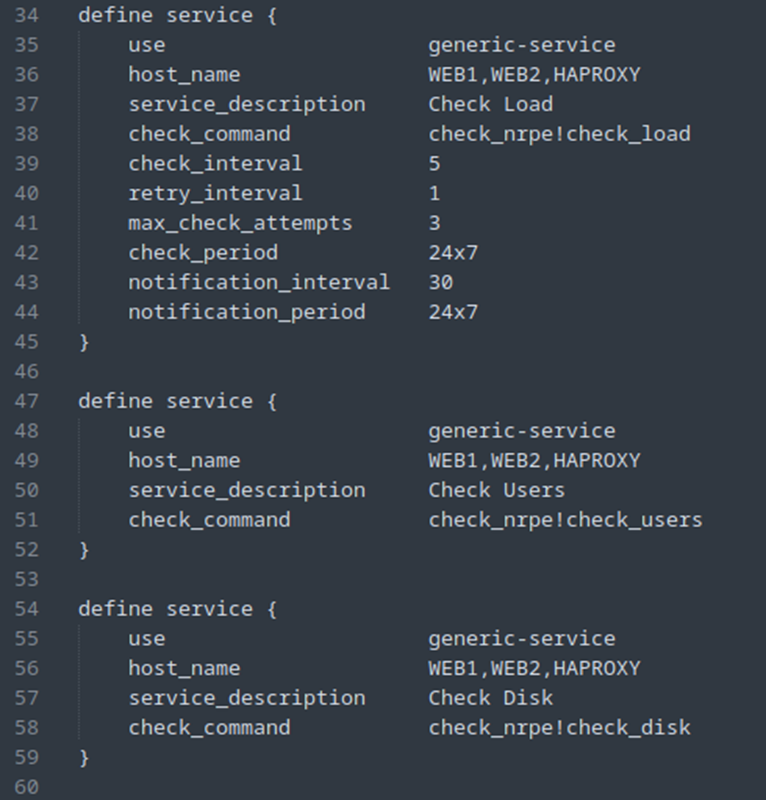Screen dimensions: 766x800
Task: Click the notification_period keyword on line 44
Action: pos(246,312)
